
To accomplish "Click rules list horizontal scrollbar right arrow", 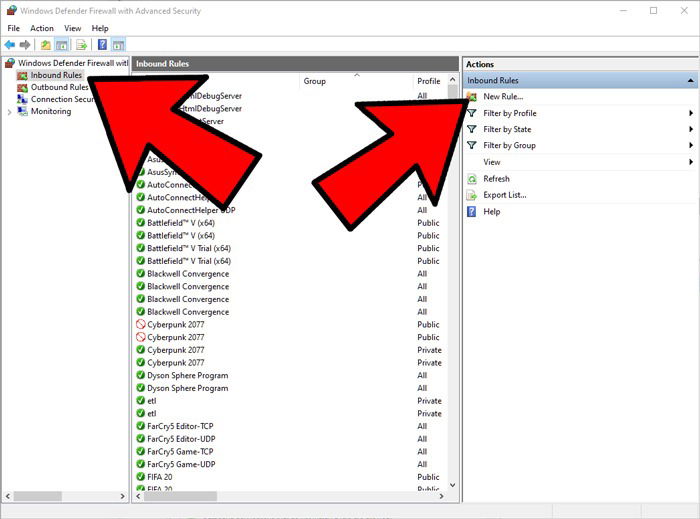I will [442, 496].
